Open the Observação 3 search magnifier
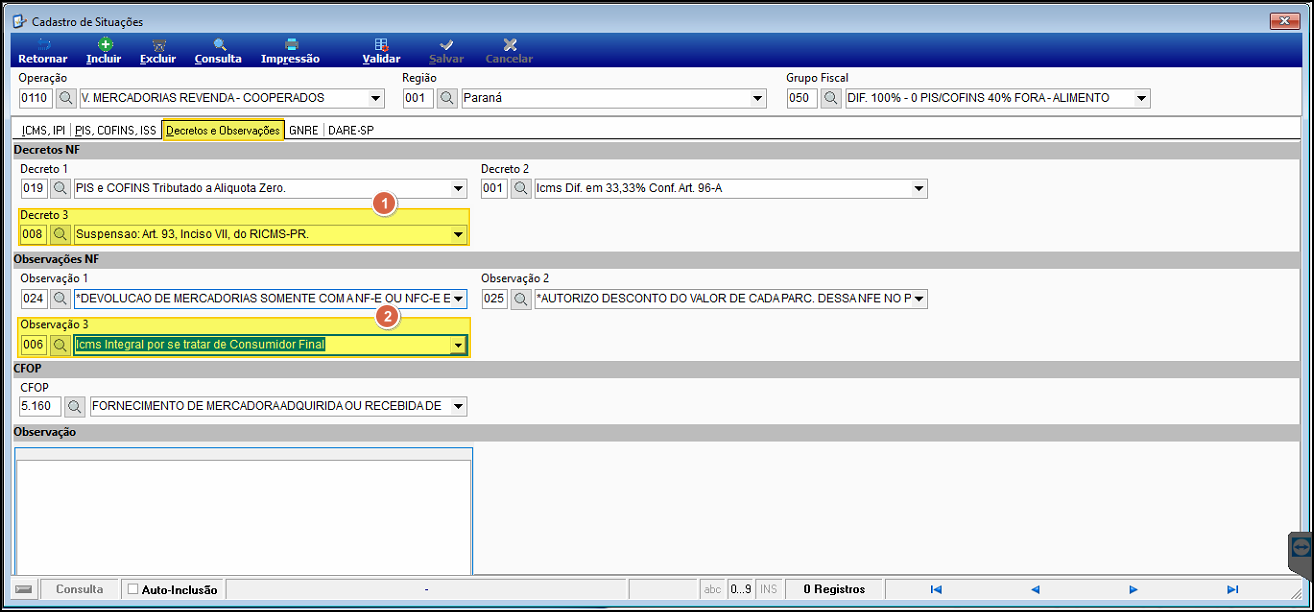The width and height of the screenshot is (1314, 612). coord(62,345)
